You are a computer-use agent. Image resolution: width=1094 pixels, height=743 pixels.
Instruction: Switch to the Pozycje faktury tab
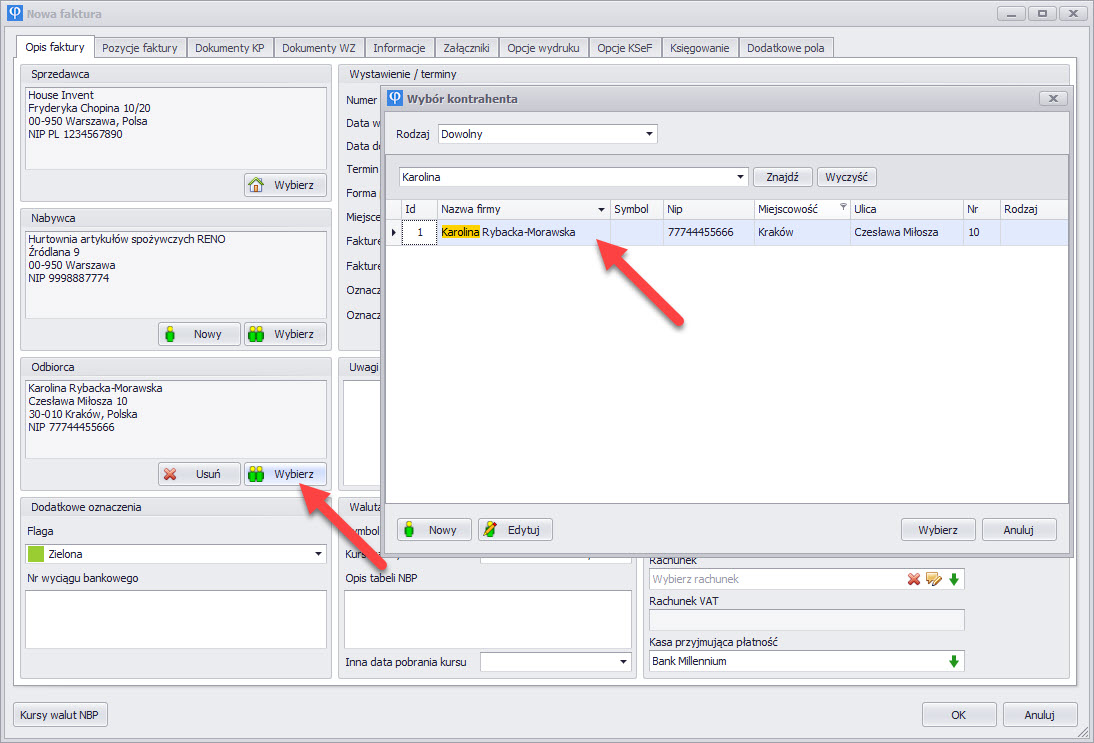pyautogui.click(x=140, y=47)
